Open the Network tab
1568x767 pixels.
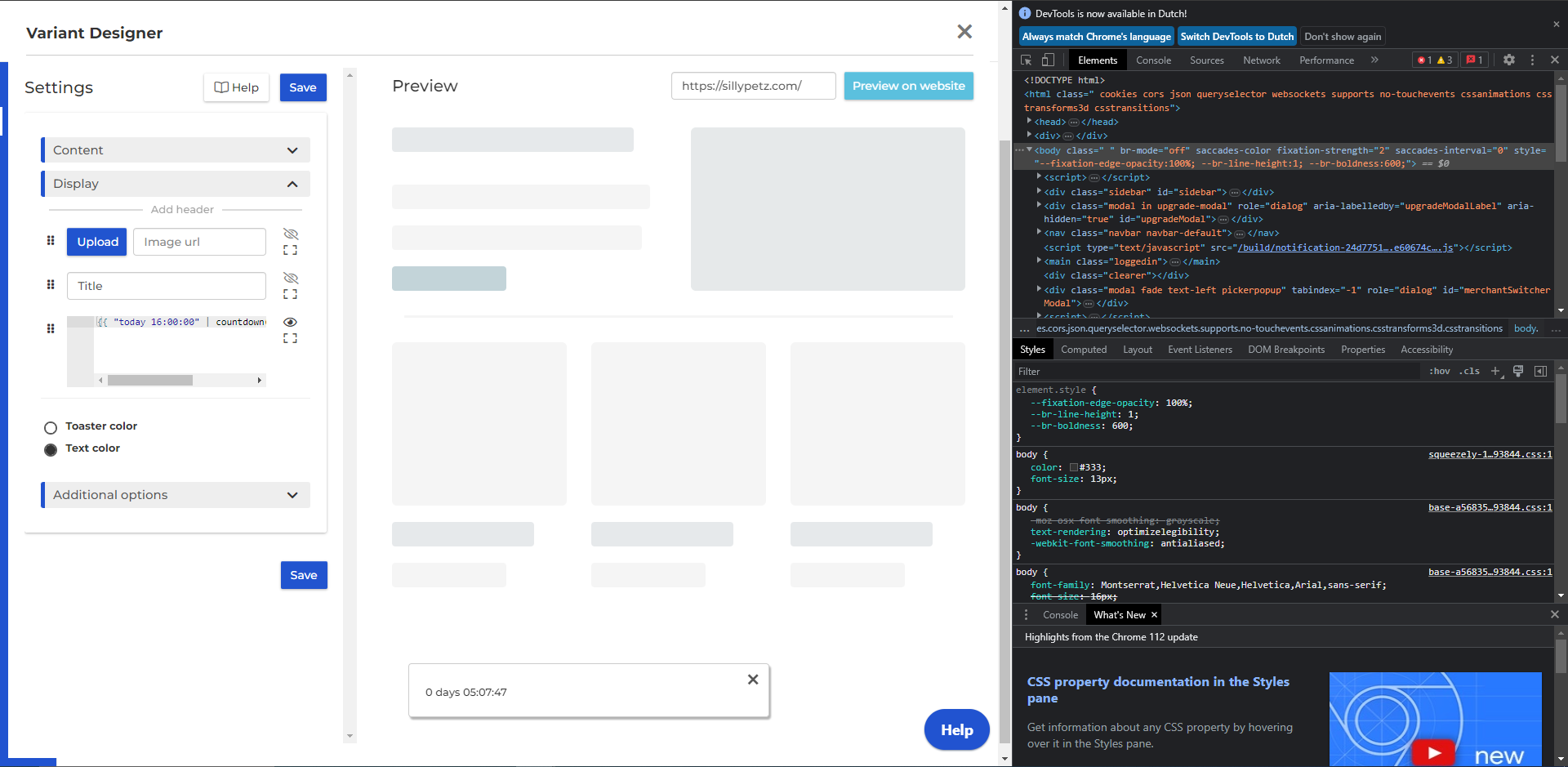pos(1261,60)
